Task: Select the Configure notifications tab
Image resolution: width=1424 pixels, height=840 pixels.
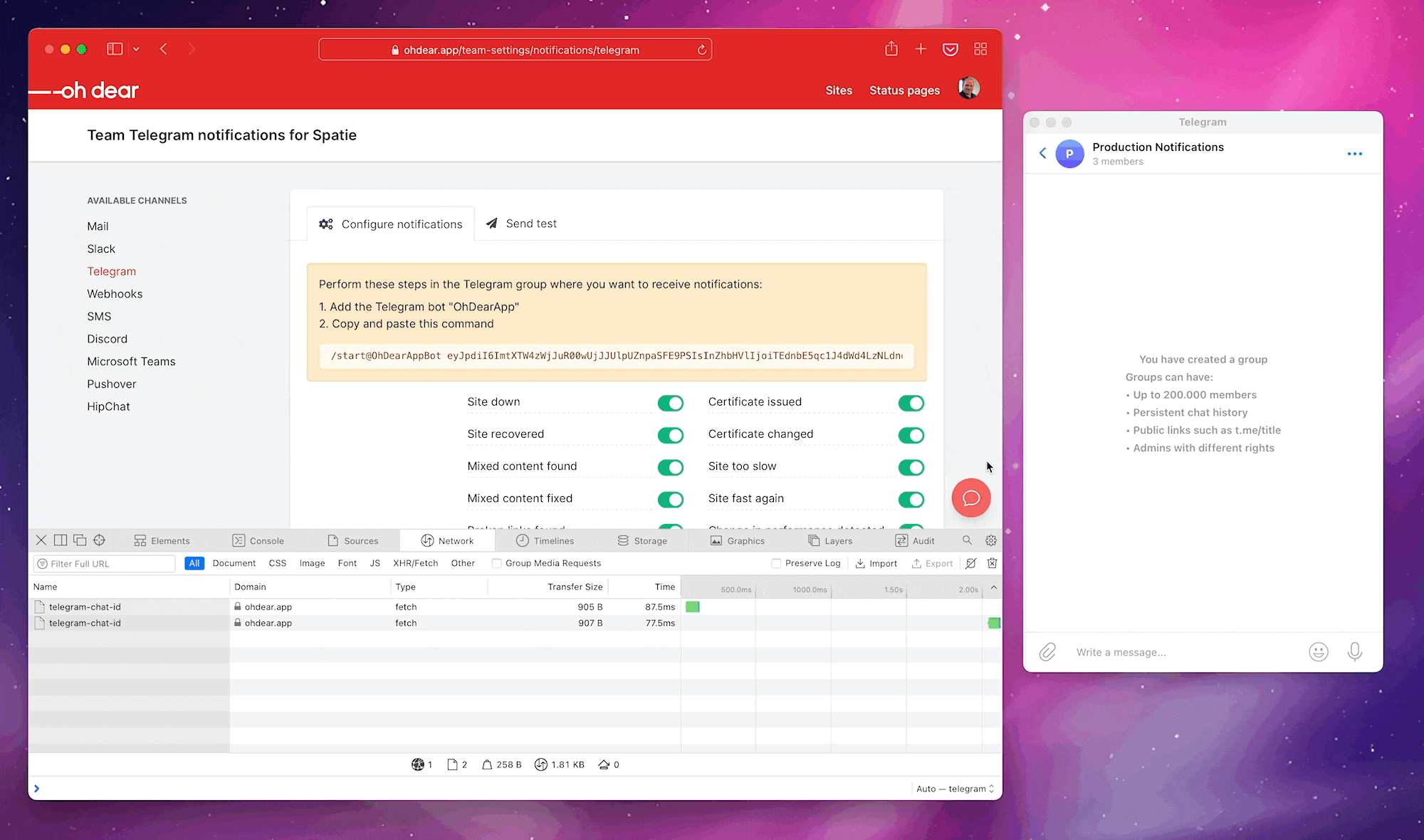Action: tap(391, 224)
